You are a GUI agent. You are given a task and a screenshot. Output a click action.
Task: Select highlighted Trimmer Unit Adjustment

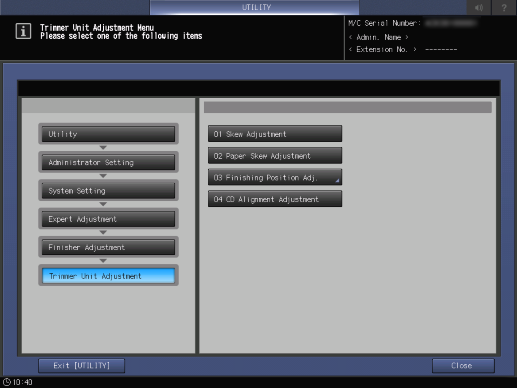point(108,276)
